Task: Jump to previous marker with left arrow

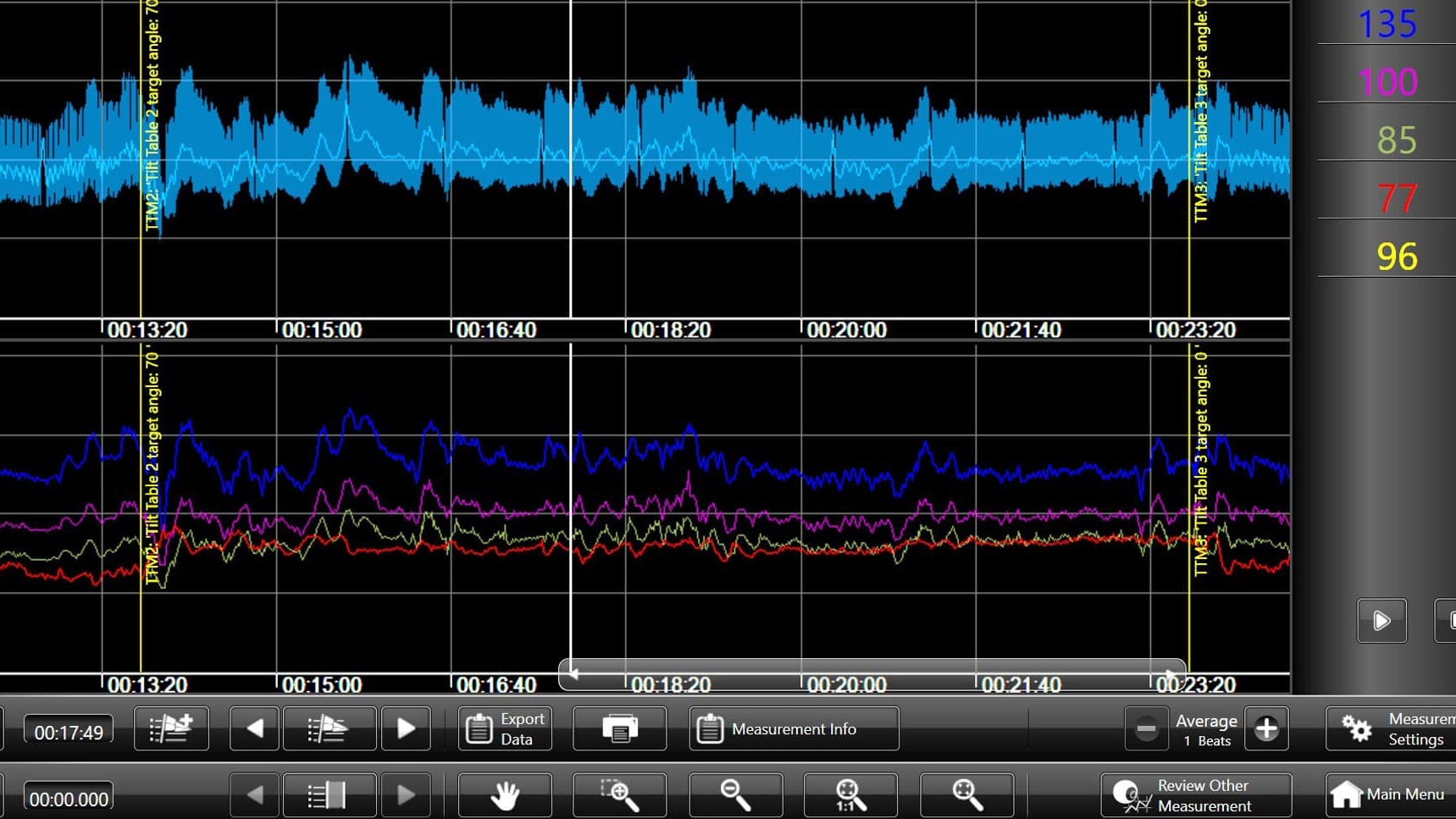Action: click(x=254, y=728)
